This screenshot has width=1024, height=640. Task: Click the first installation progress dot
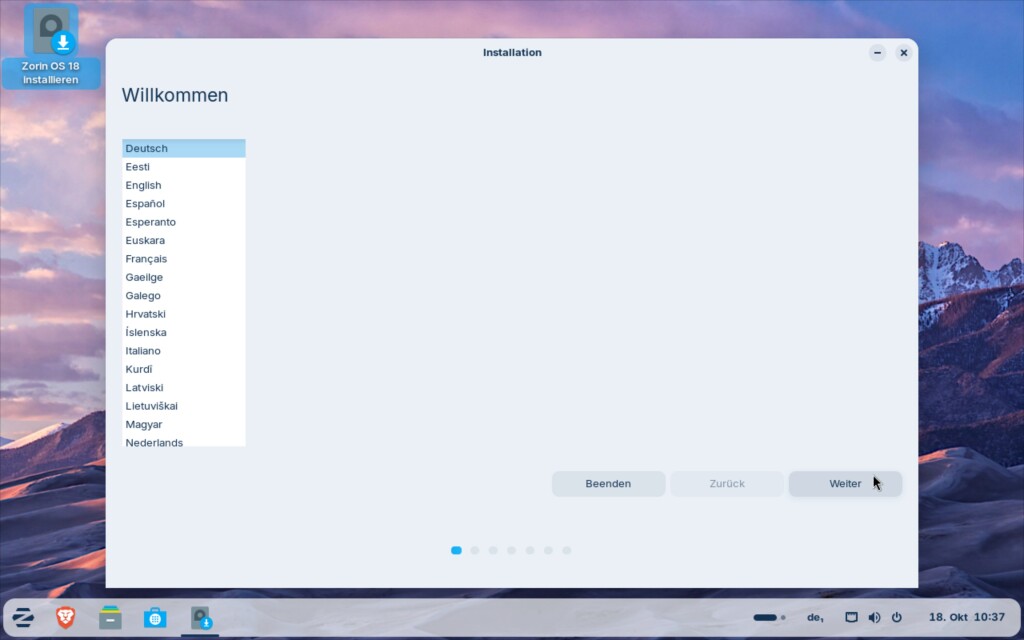pos(456,550)
